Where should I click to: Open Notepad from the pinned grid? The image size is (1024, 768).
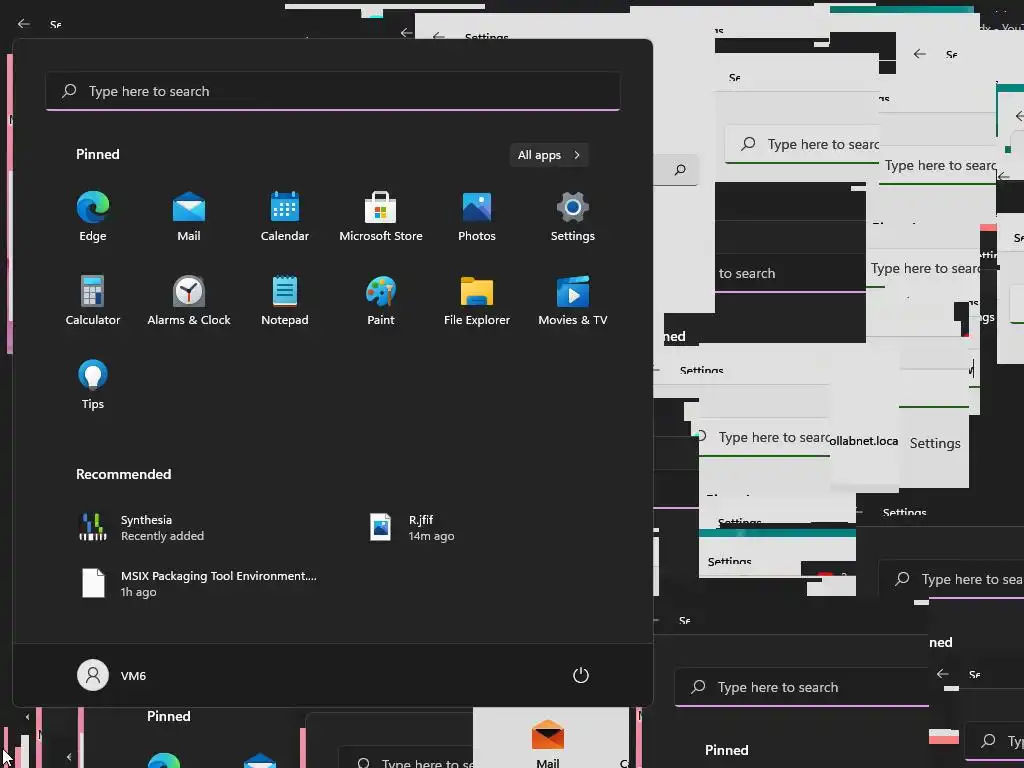tap(285, 300)
